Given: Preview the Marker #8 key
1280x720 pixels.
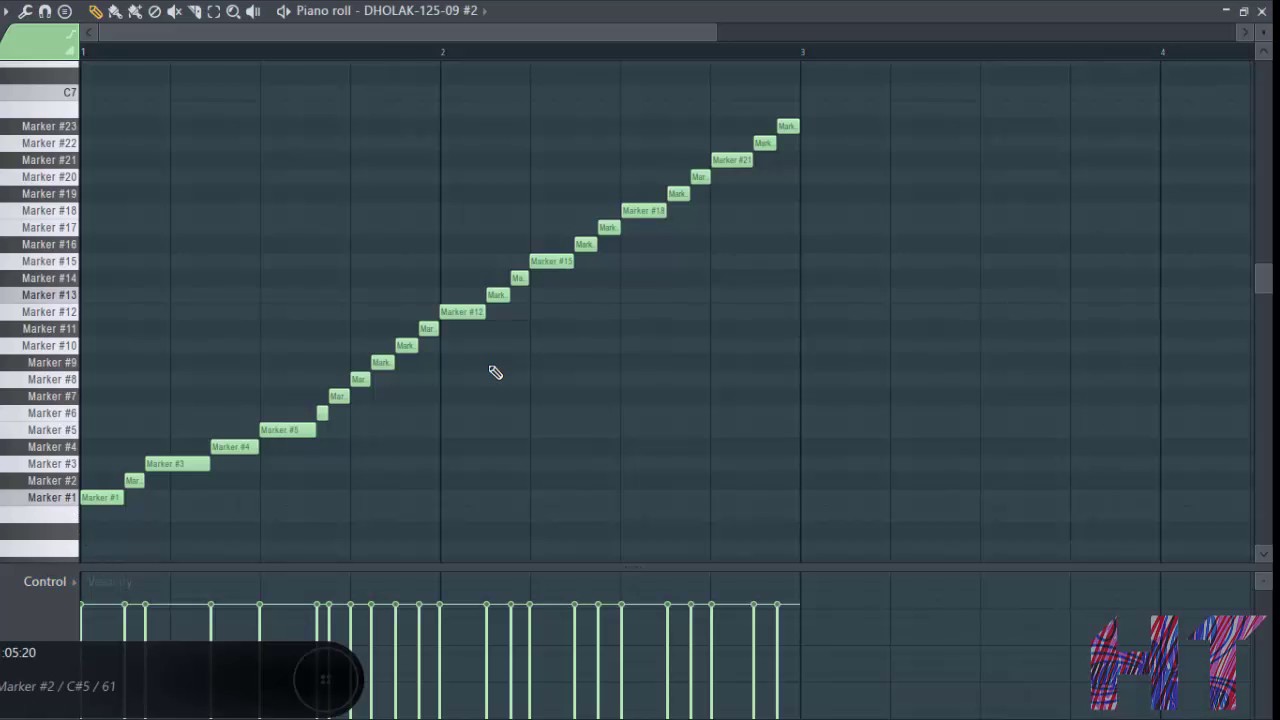Looking at the screenshot, I should coord(39,379).
